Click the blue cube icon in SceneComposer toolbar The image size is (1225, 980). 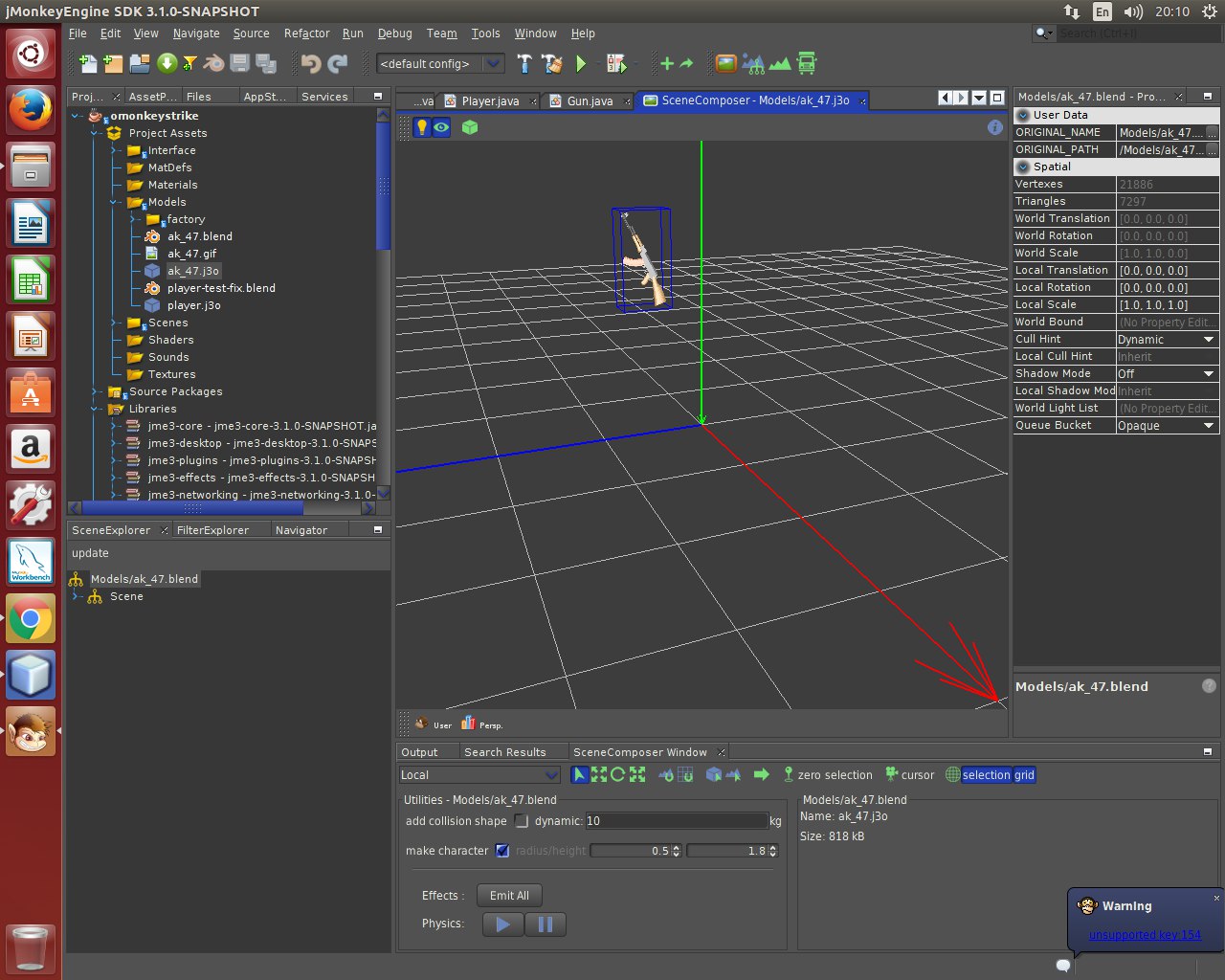coord(714,775)
